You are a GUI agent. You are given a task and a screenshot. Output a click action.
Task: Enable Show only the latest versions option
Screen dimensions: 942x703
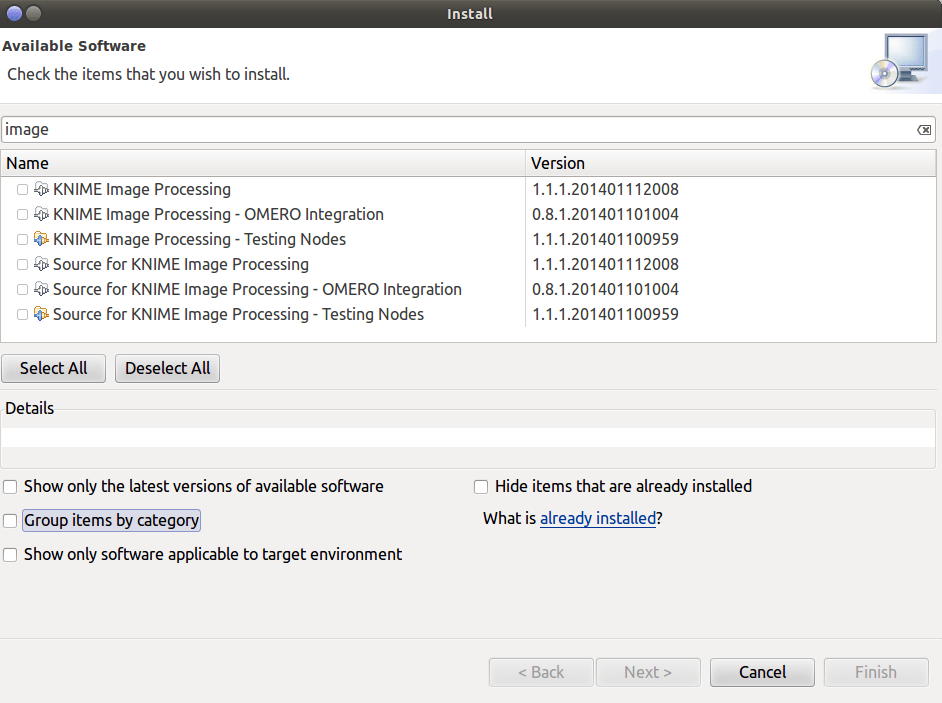tap(9, 486)
